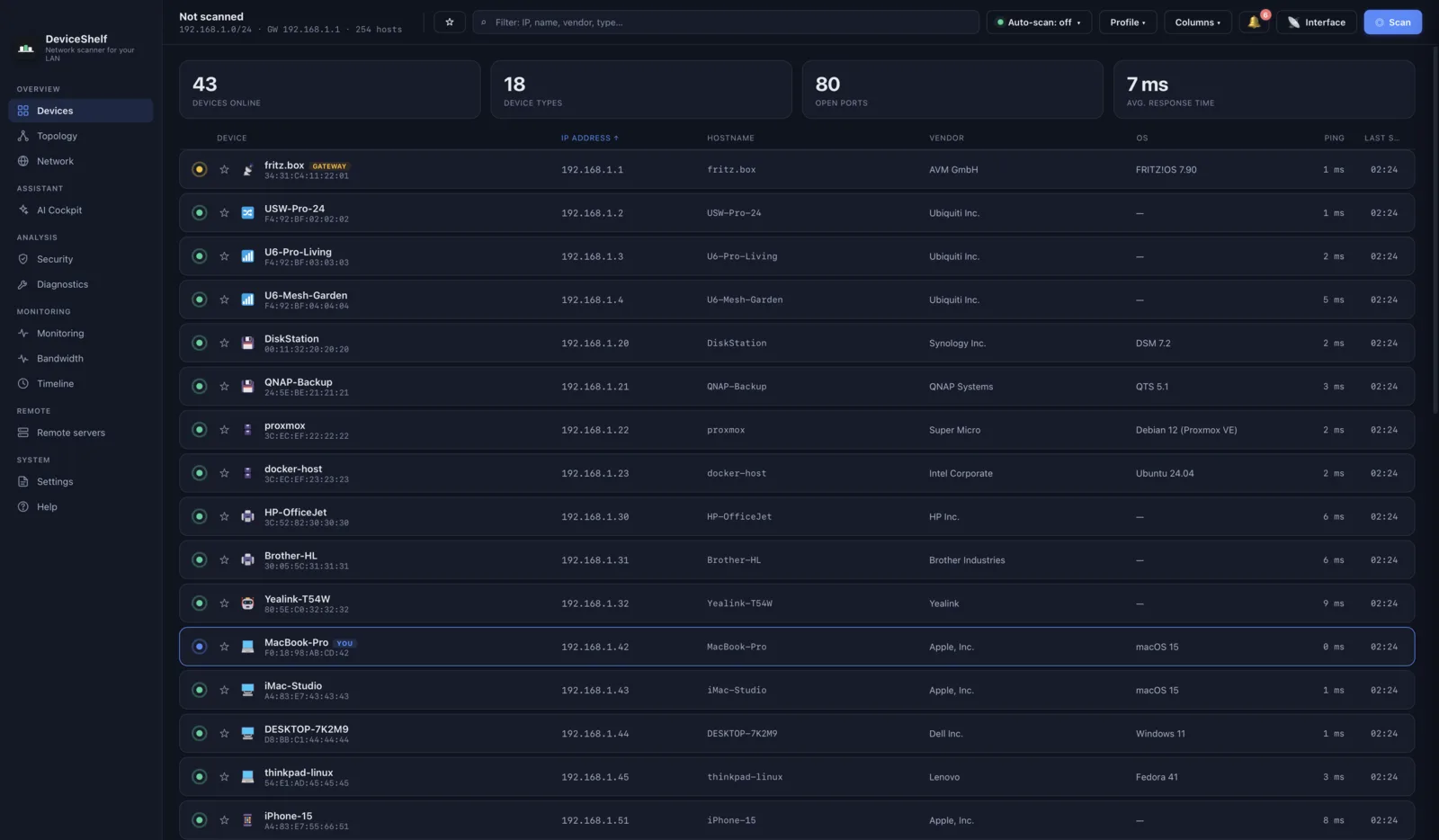
Task: Sort by OS column header
Action: [1142, 139]
